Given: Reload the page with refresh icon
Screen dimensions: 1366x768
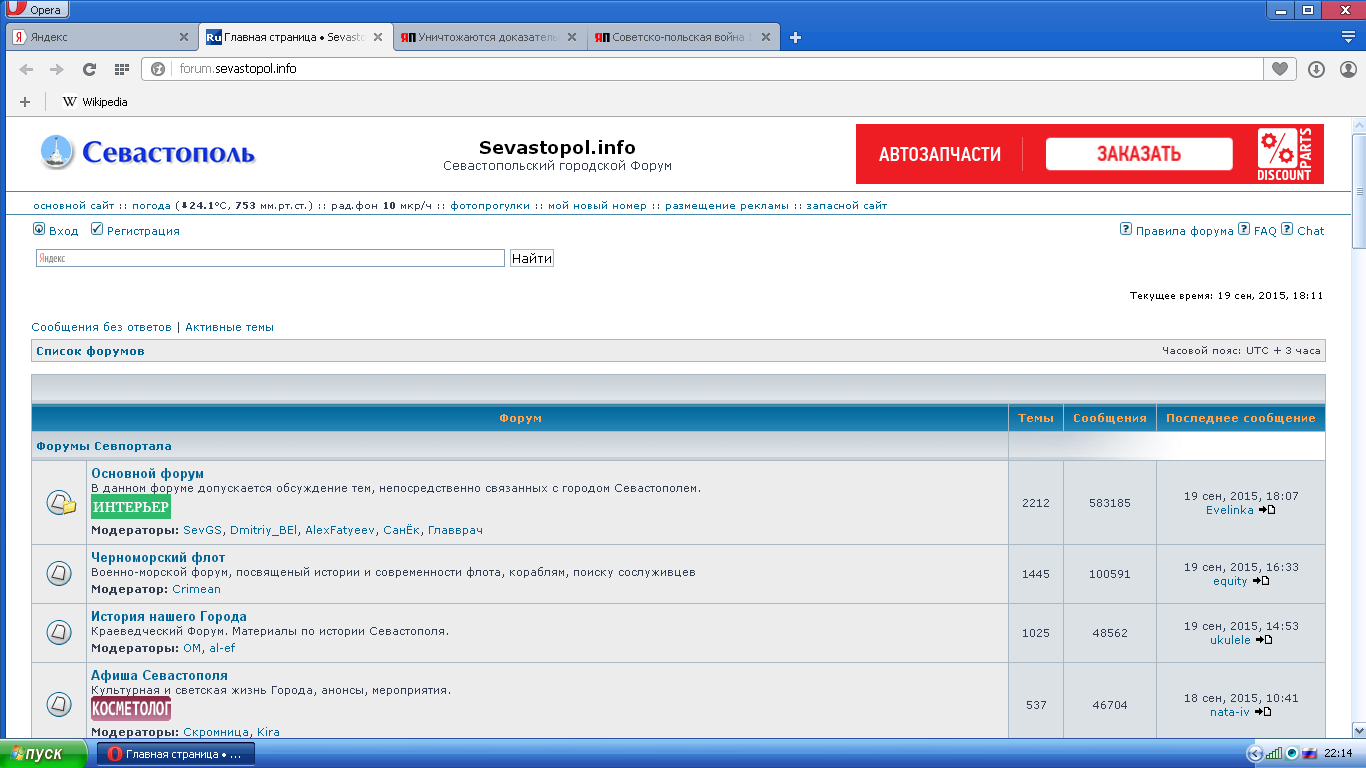Looking at the screenshot, I should 89,69.
